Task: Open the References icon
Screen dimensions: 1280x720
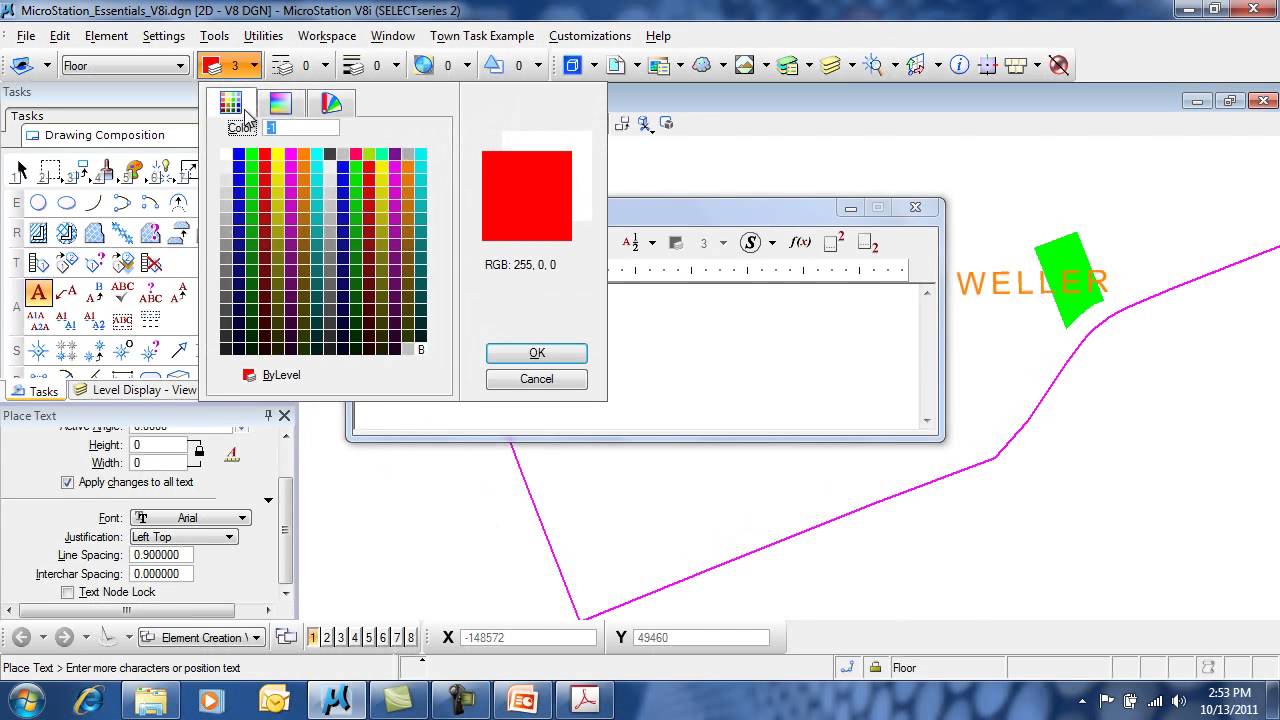Action: 658,66
